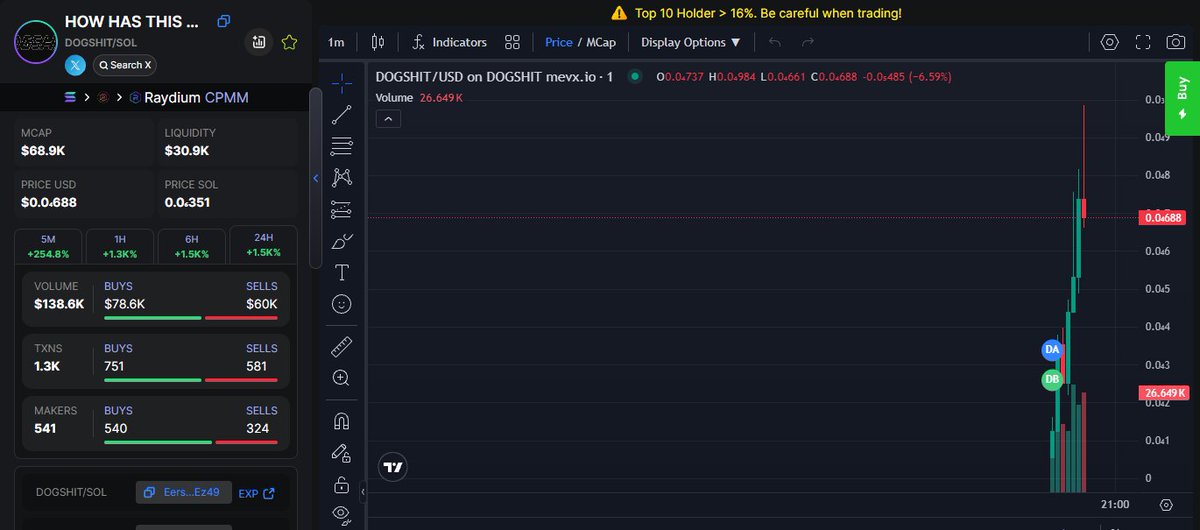Open the EXP explorer link
1200x530 pixels.
(257, 493)
